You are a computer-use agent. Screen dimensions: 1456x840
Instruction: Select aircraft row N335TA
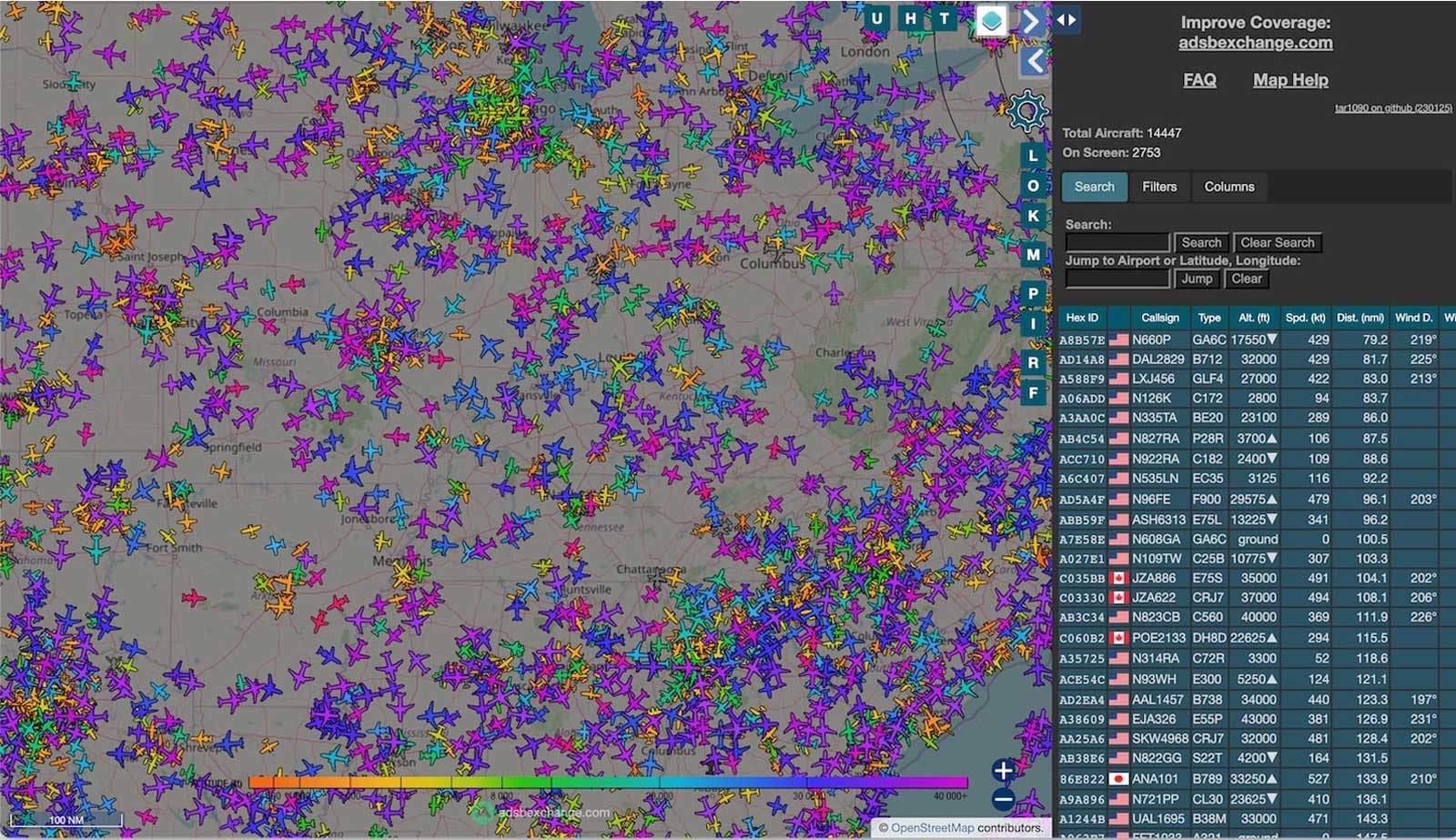[1257, 418]
